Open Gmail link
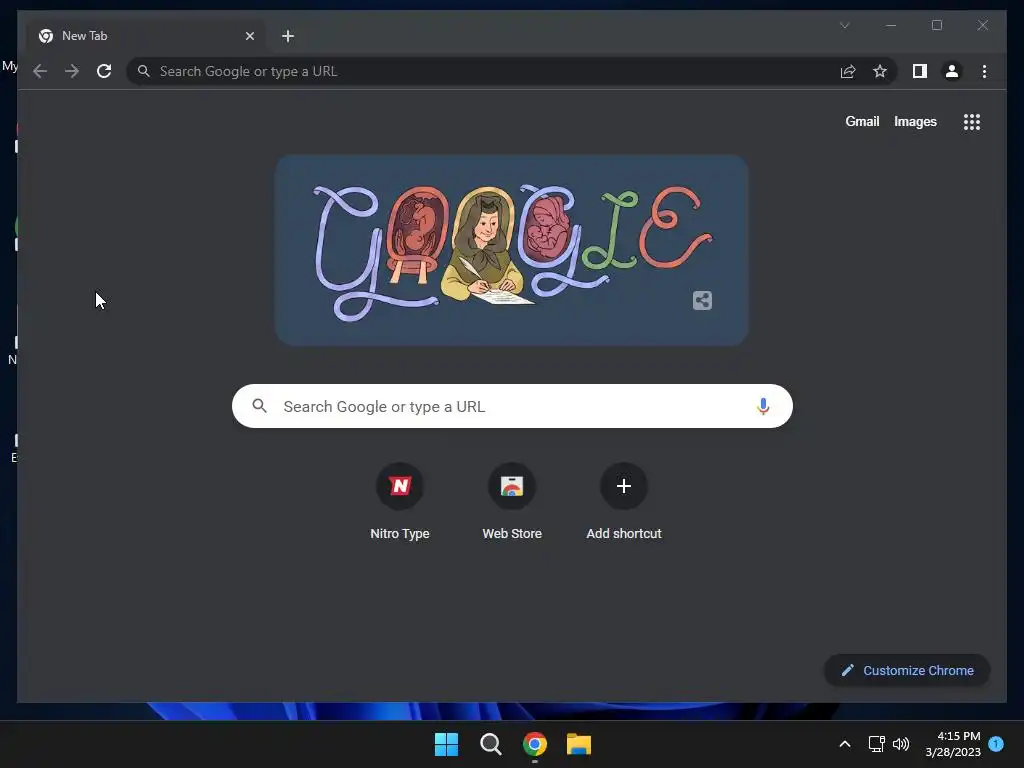This screenshot has height=768, width=1024. 862,121
